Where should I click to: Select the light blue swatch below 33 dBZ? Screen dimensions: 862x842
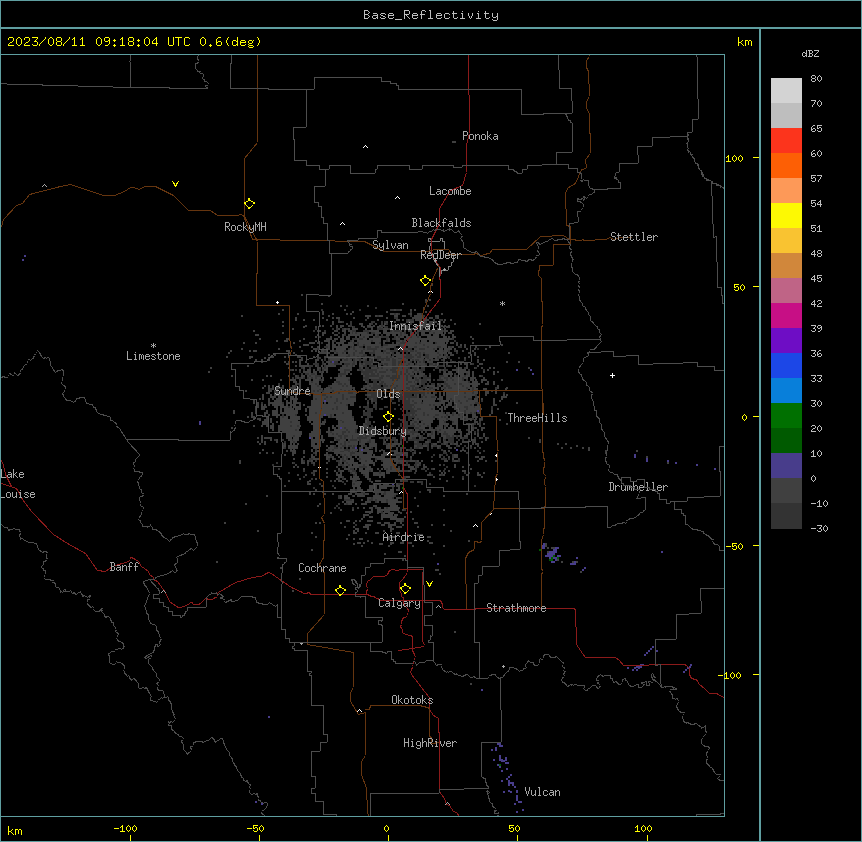786,391
